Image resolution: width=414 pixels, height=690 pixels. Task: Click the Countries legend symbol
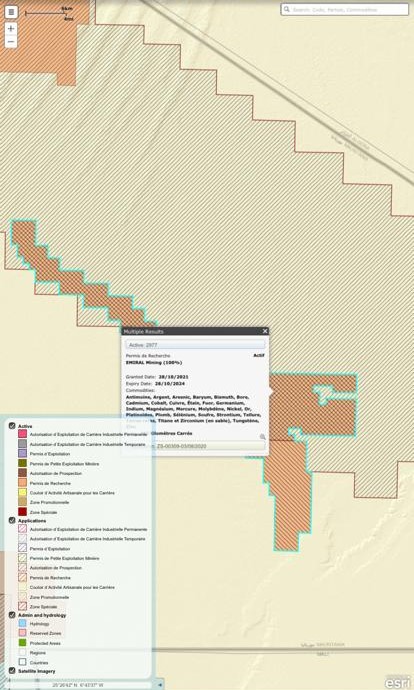tap(22, 662)
